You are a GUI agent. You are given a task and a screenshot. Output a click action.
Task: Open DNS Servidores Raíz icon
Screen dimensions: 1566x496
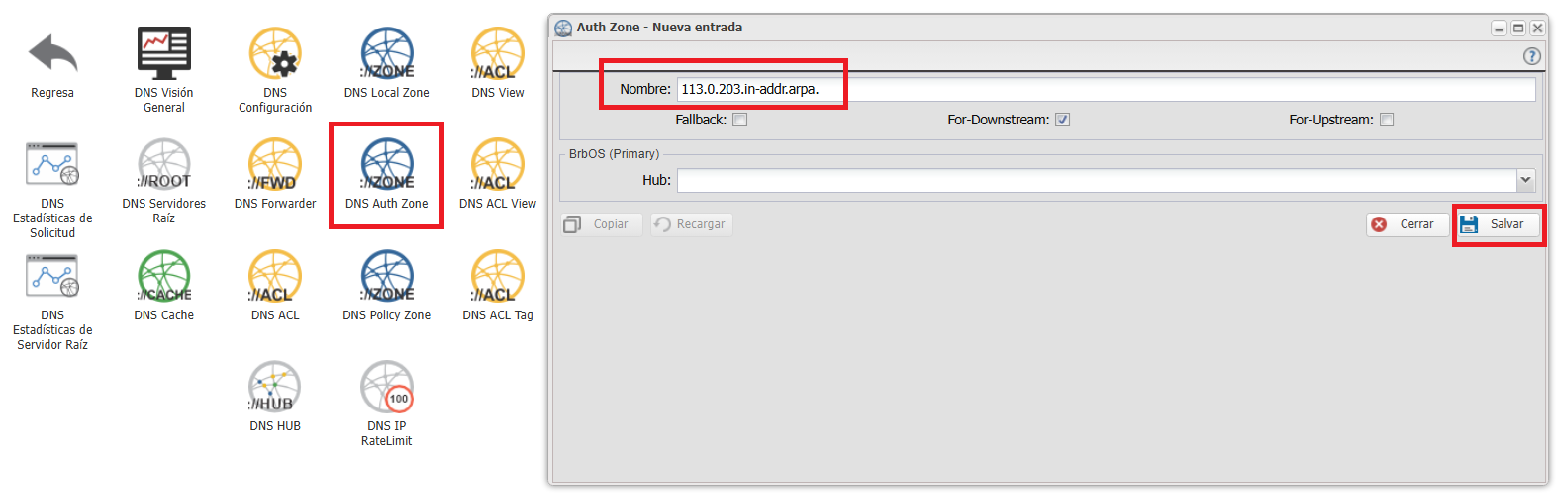pyautogui.click(x=164, y=165)
